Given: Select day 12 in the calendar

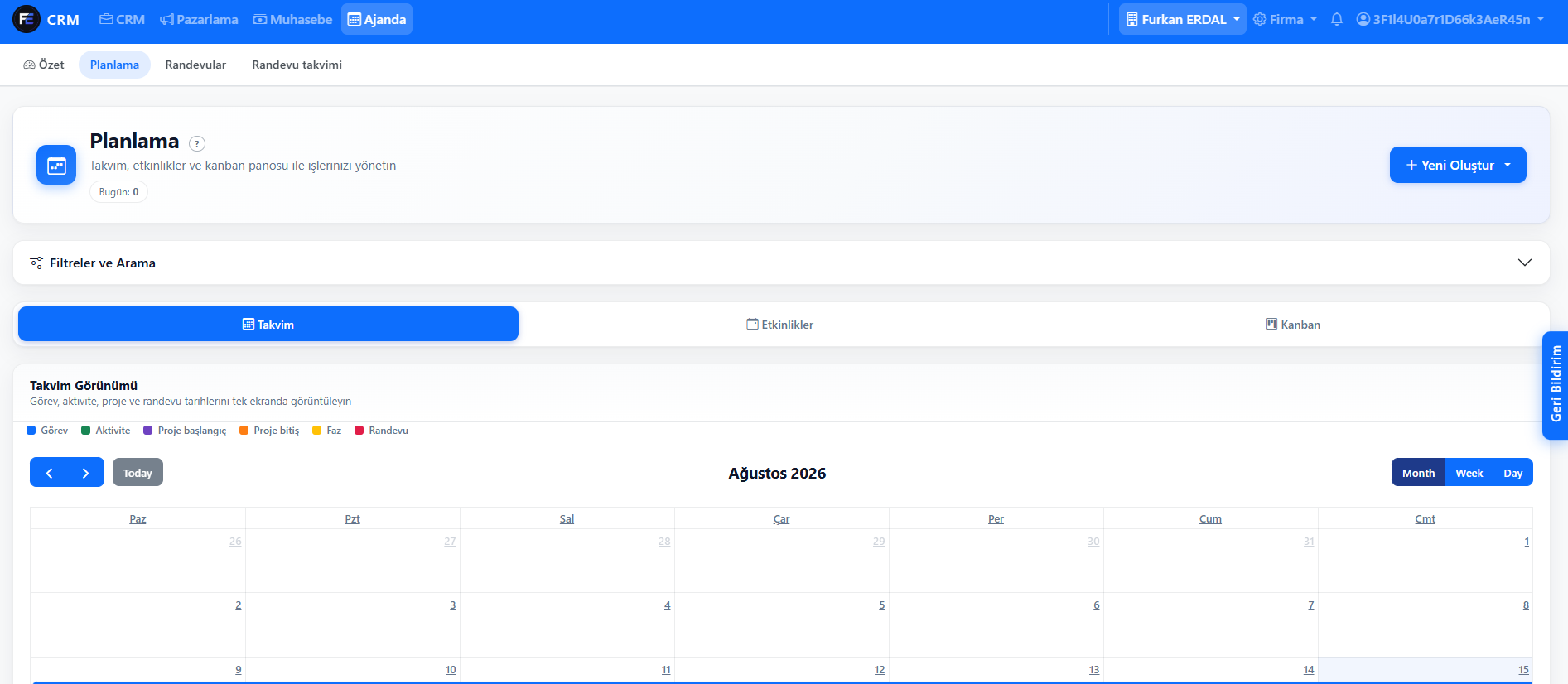Looking at the screenshot, I should click(880, 670).
